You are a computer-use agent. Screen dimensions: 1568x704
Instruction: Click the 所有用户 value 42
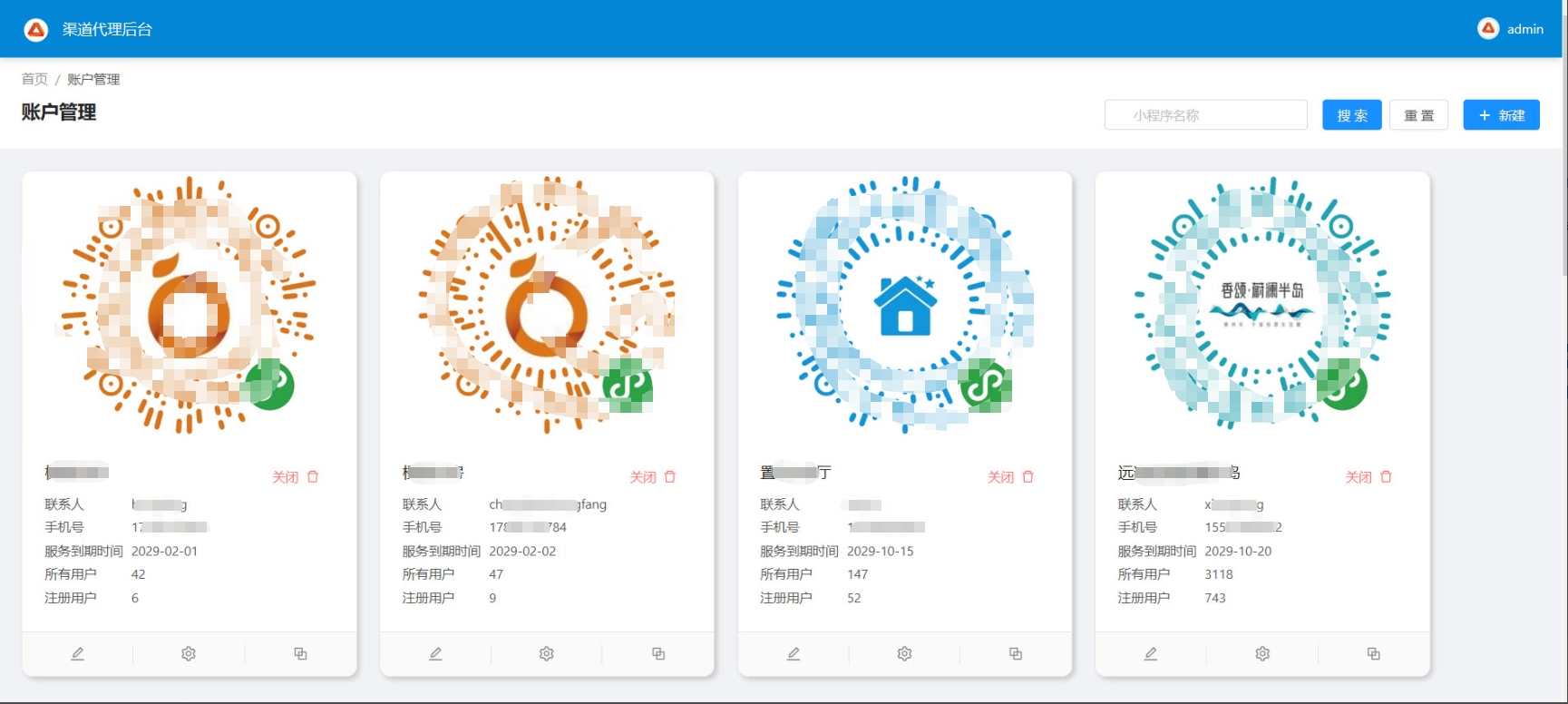click(139, 574)
